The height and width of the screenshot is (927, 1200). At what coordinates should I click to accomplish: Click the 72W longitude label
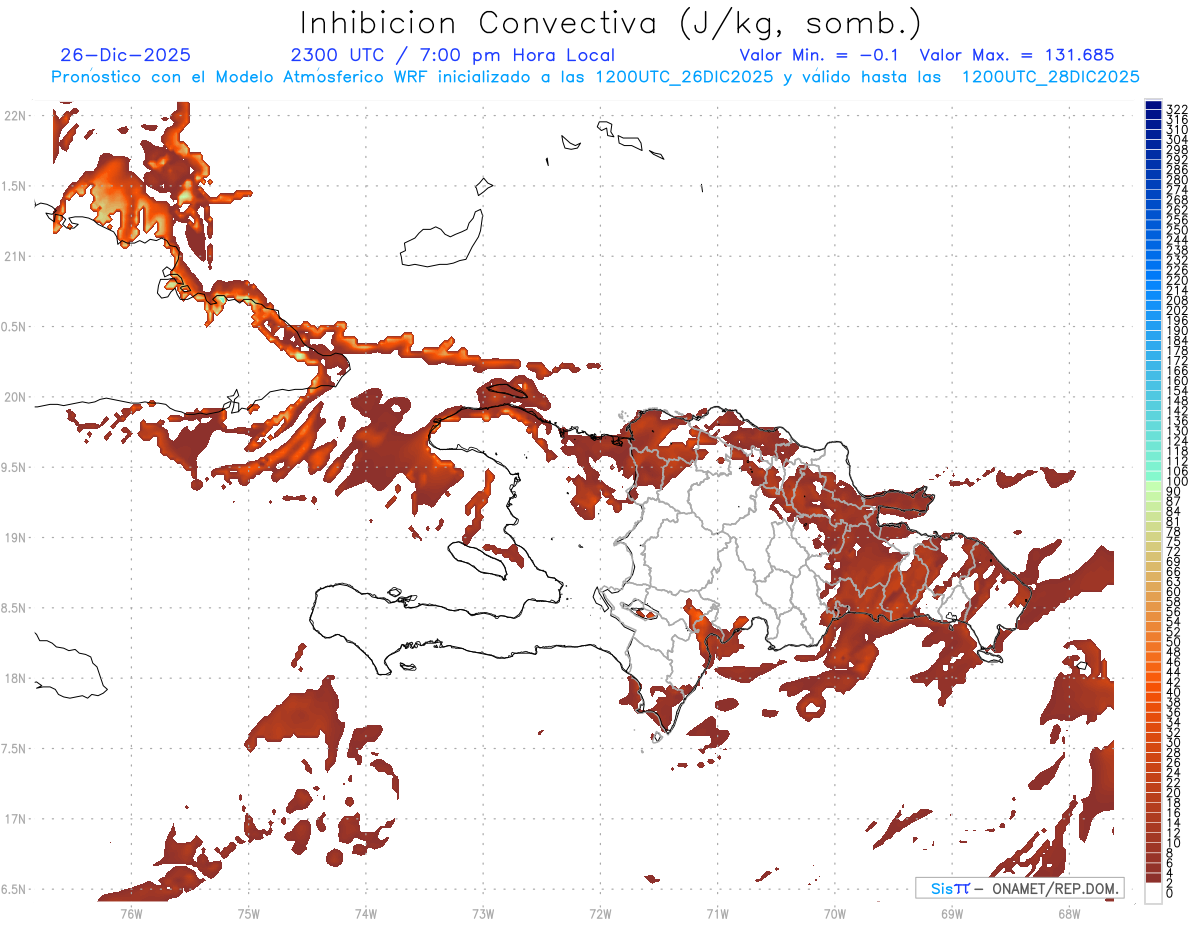pos(600,913)
